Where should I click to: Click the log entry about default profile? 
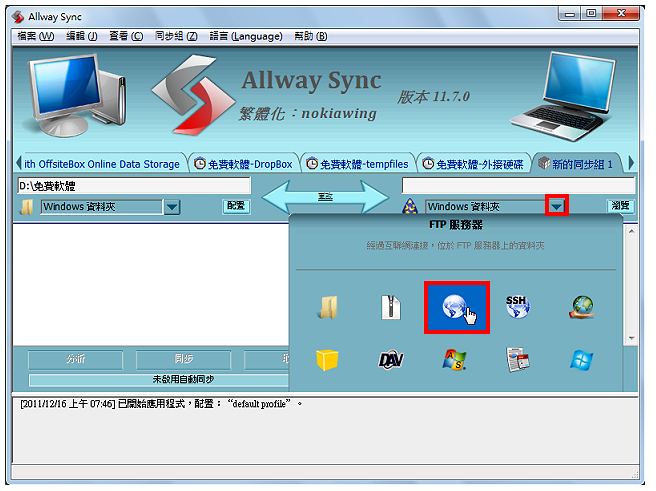click(x=161, y=404)
